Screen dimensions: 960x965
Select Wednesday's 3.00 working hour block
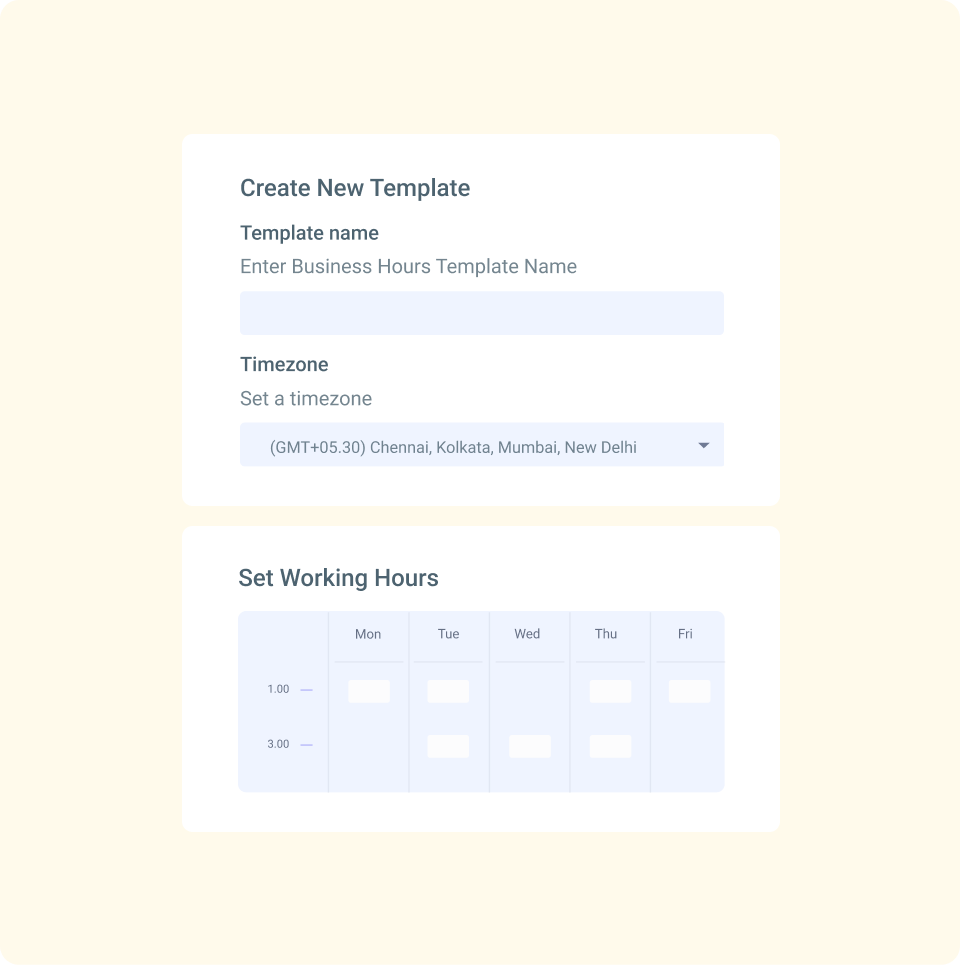(x=528, y=746)
